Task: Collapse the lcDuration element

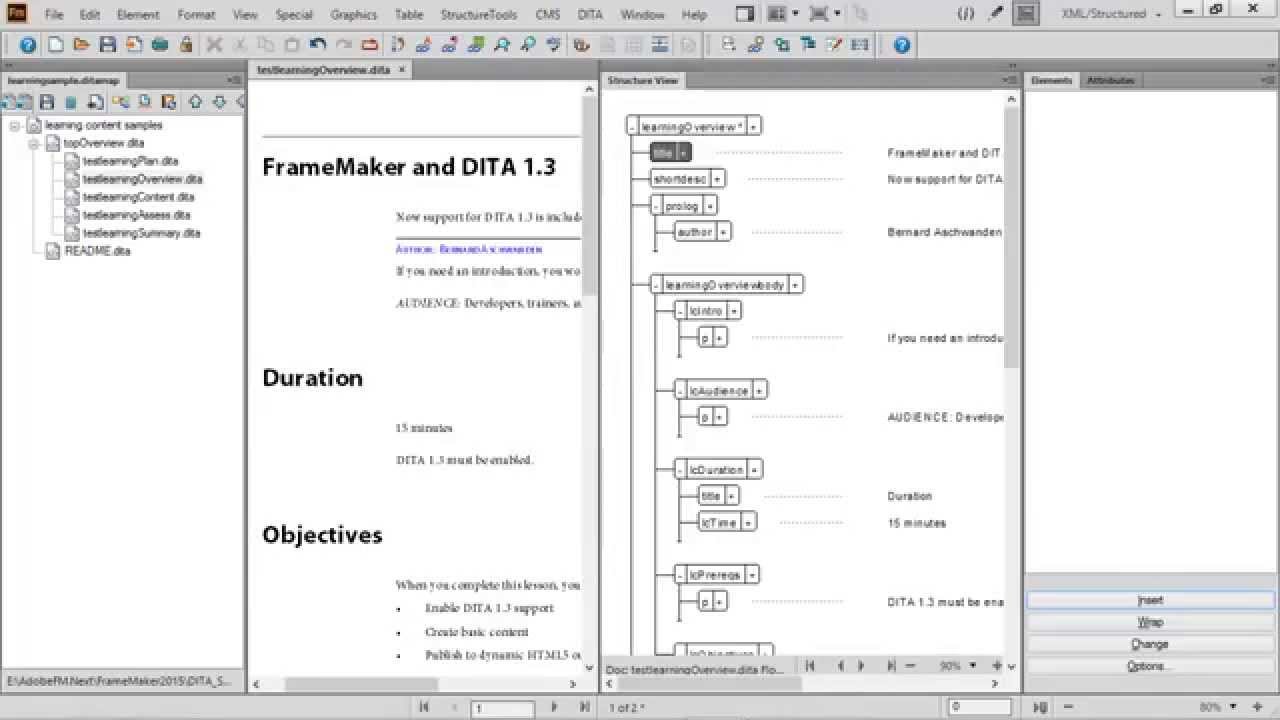Action: click(681, 469)
